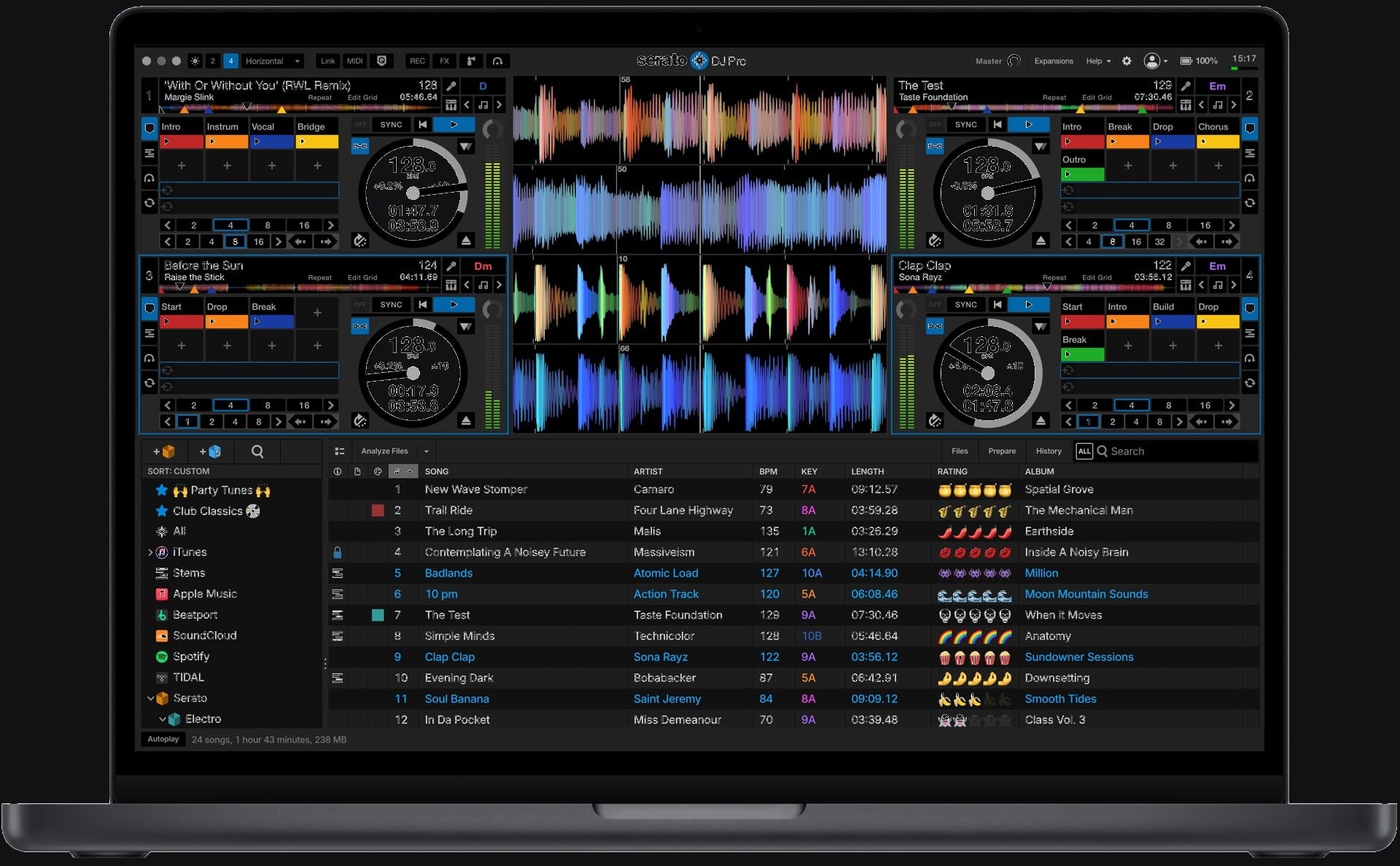This screenshot has height=866, width=1400.
Task: Select deck 1 loop roll tab icon
Action: point(149,203)
